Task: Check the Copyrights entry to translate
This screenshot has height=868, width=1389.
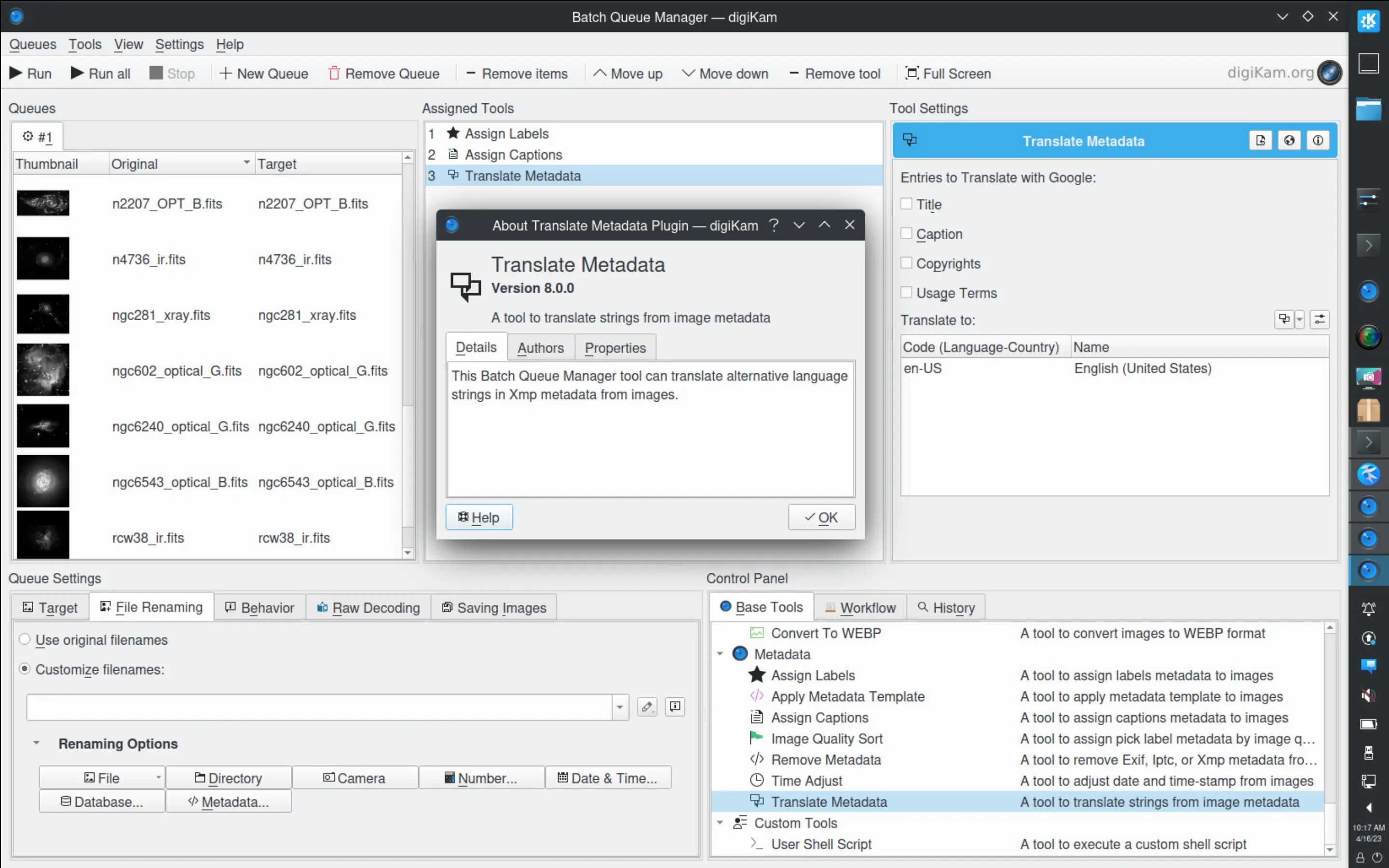Action: [x=906, y=262]
